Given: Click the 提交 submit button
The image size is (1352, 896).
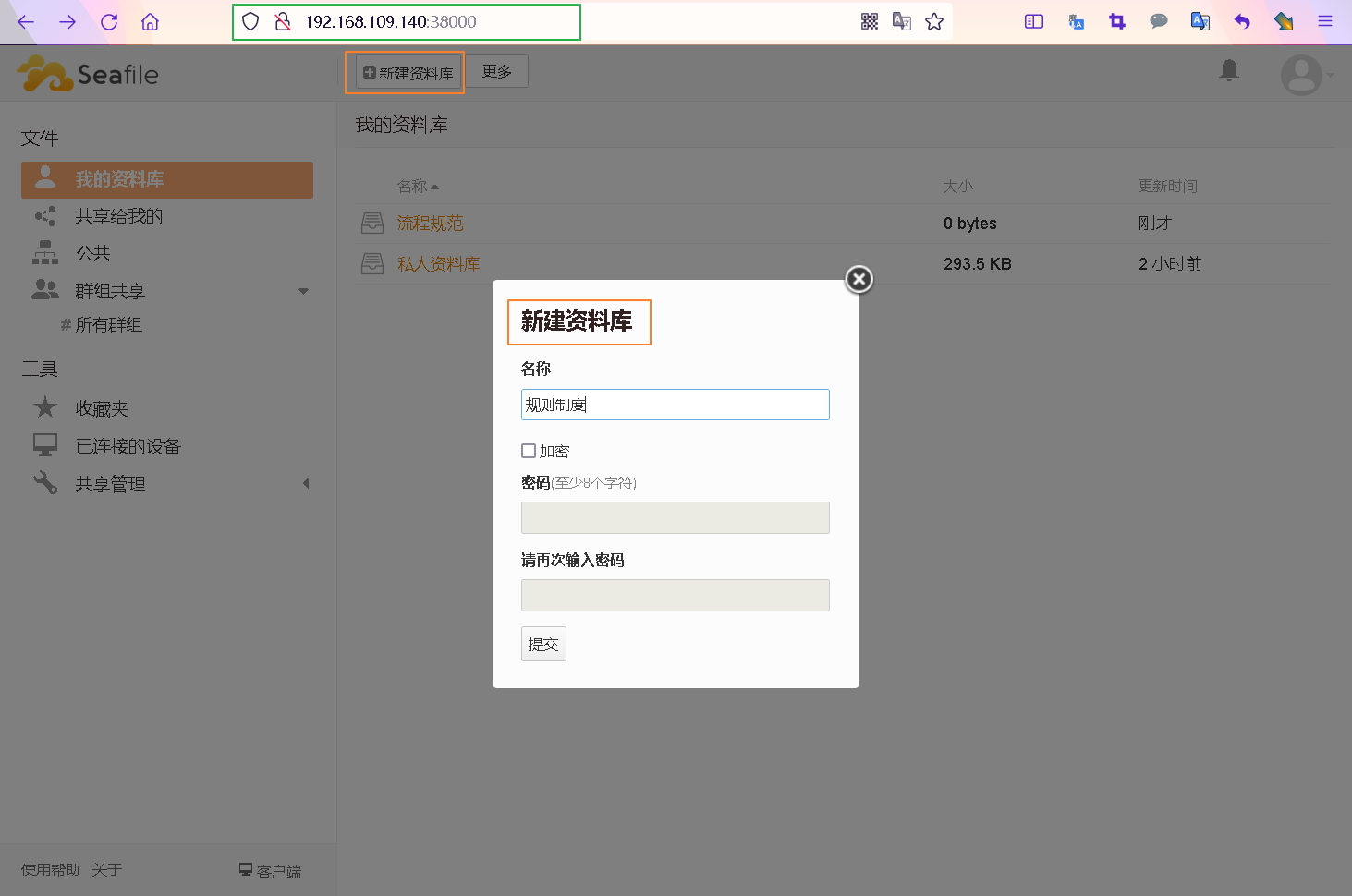Looking at the screenshot, I should pyautogui.click(x=543, y=645).
